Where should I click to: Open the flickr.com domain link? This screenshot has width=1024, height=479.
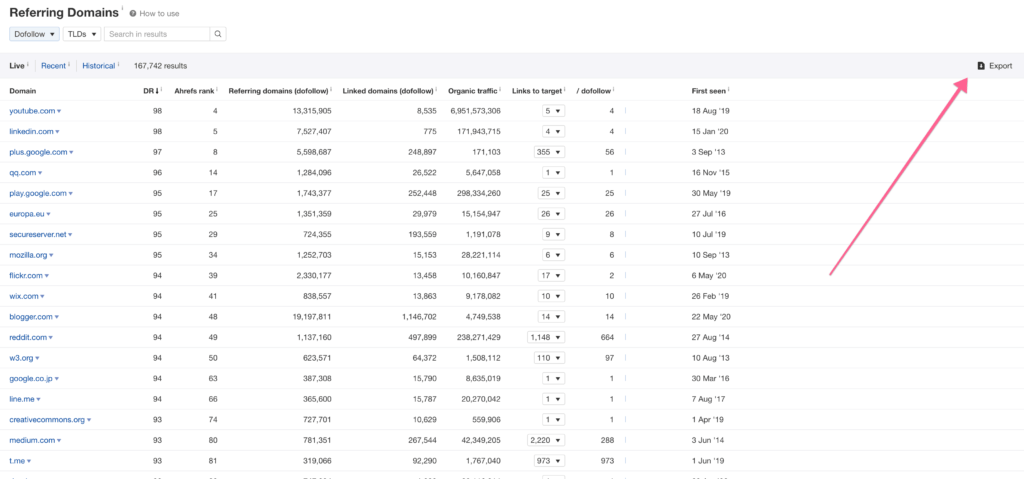(x=26, y=276)
